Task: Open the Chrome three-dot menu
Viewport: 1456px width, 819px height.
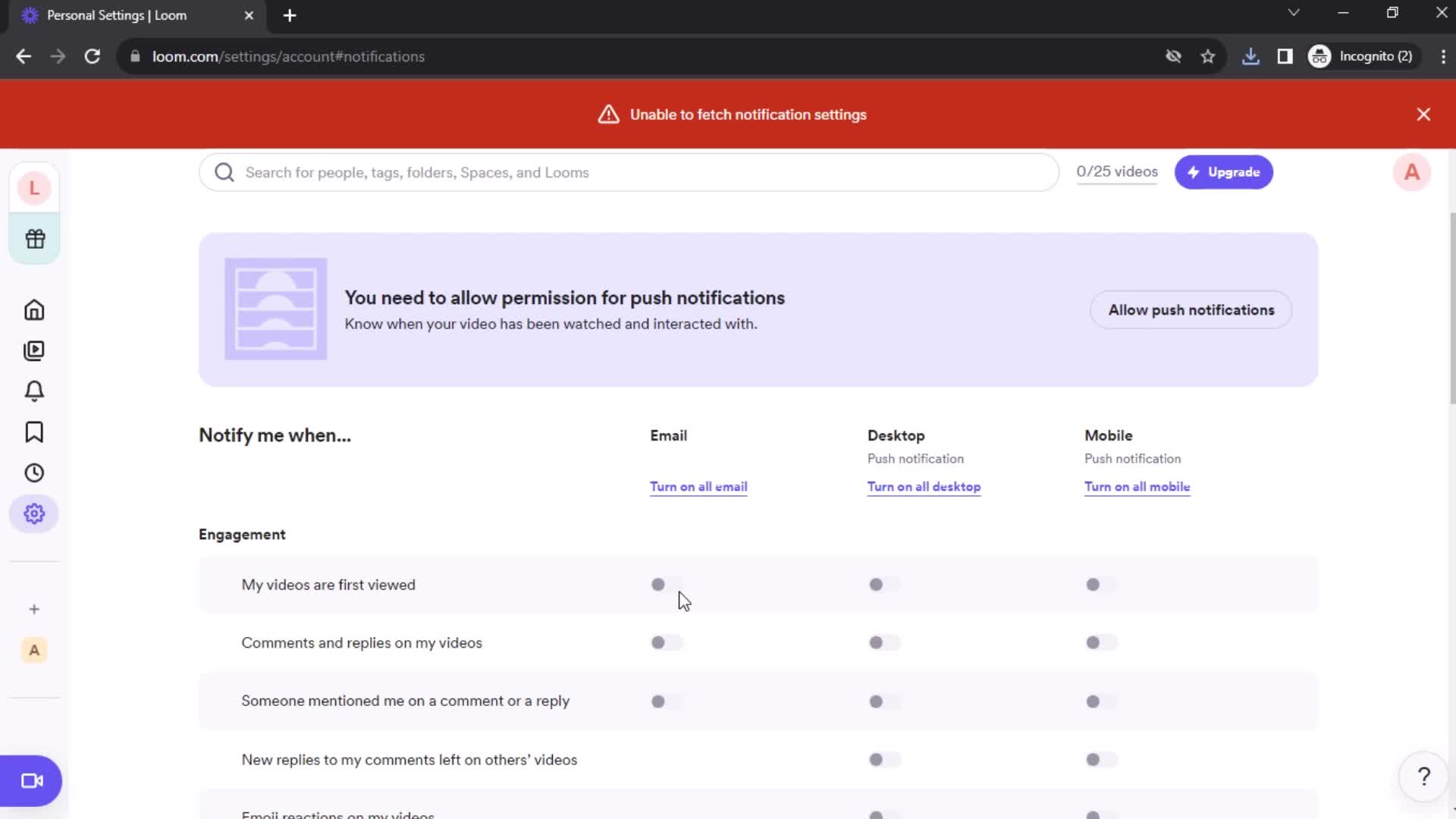Action: click(x=1442, y=56)
